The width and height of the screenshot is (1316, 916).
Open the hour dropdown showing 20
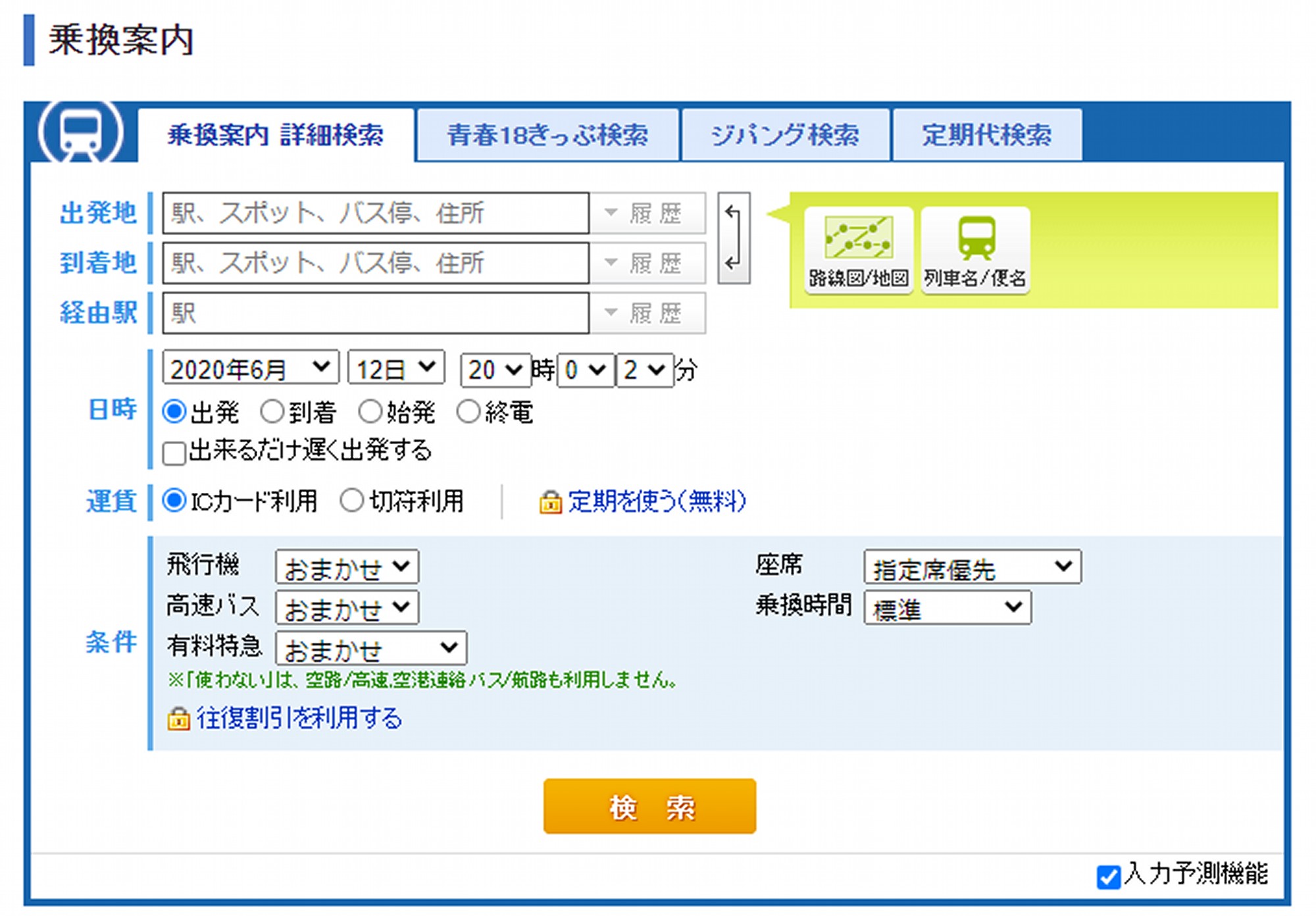(x=495, y=370)
